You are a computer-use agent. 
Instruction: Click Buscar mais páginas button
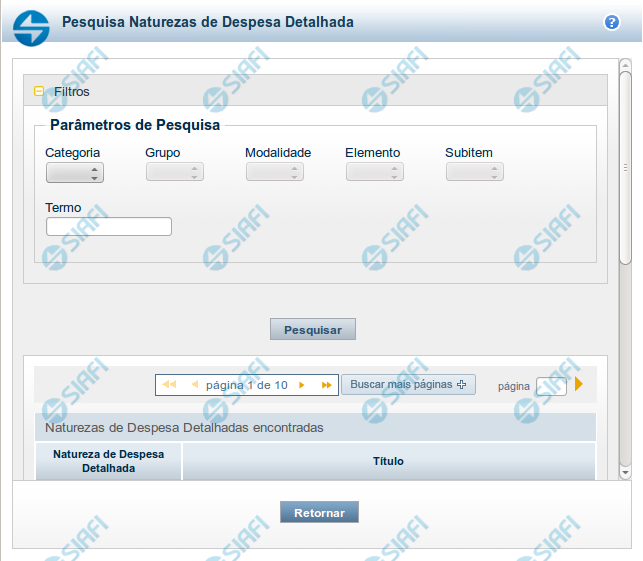(x=408, y=384)
